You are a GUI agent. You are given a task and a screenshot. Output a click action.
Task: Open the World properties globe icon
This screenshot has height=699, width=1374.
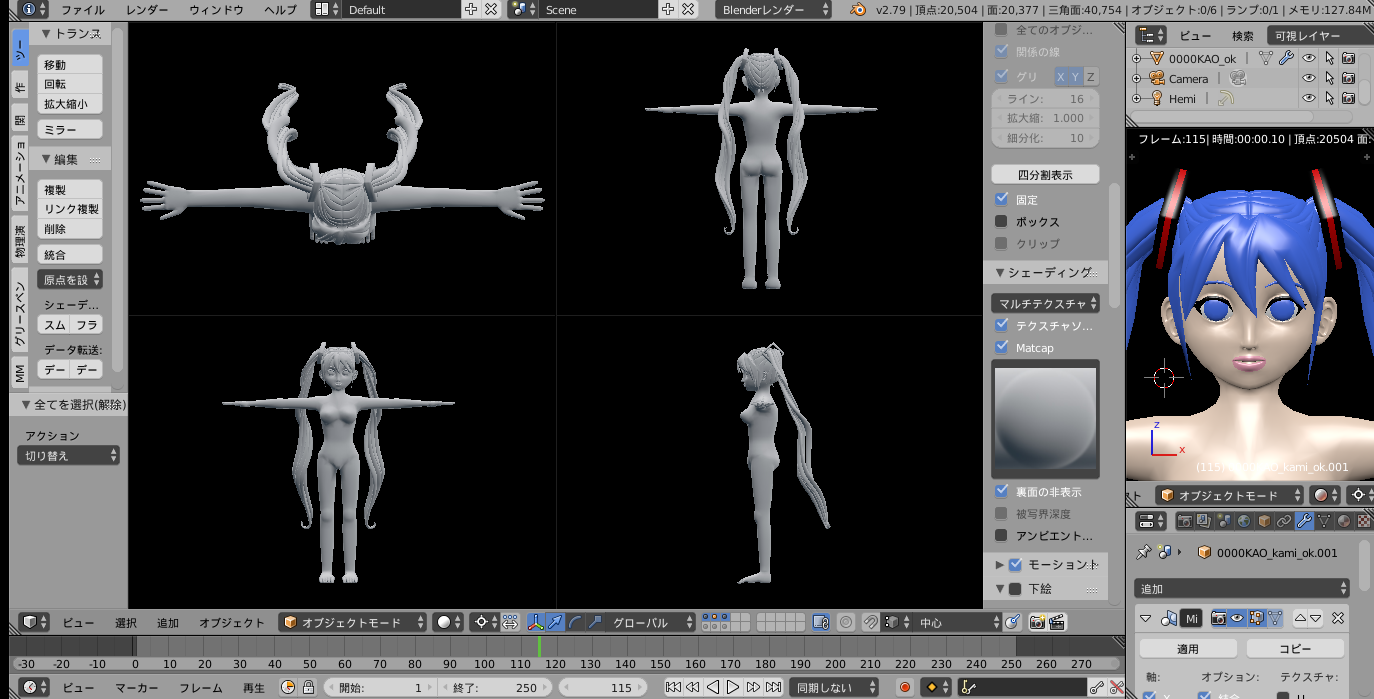coord(1244,521)
